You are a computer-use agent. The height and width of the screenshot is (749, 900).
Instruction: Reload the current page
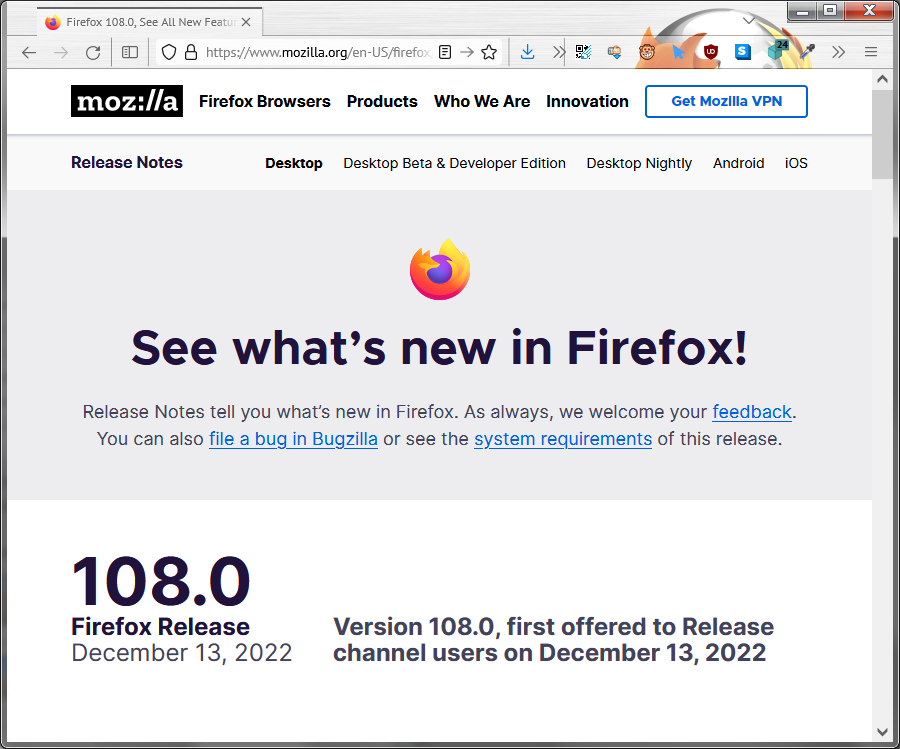click(93, 53)
